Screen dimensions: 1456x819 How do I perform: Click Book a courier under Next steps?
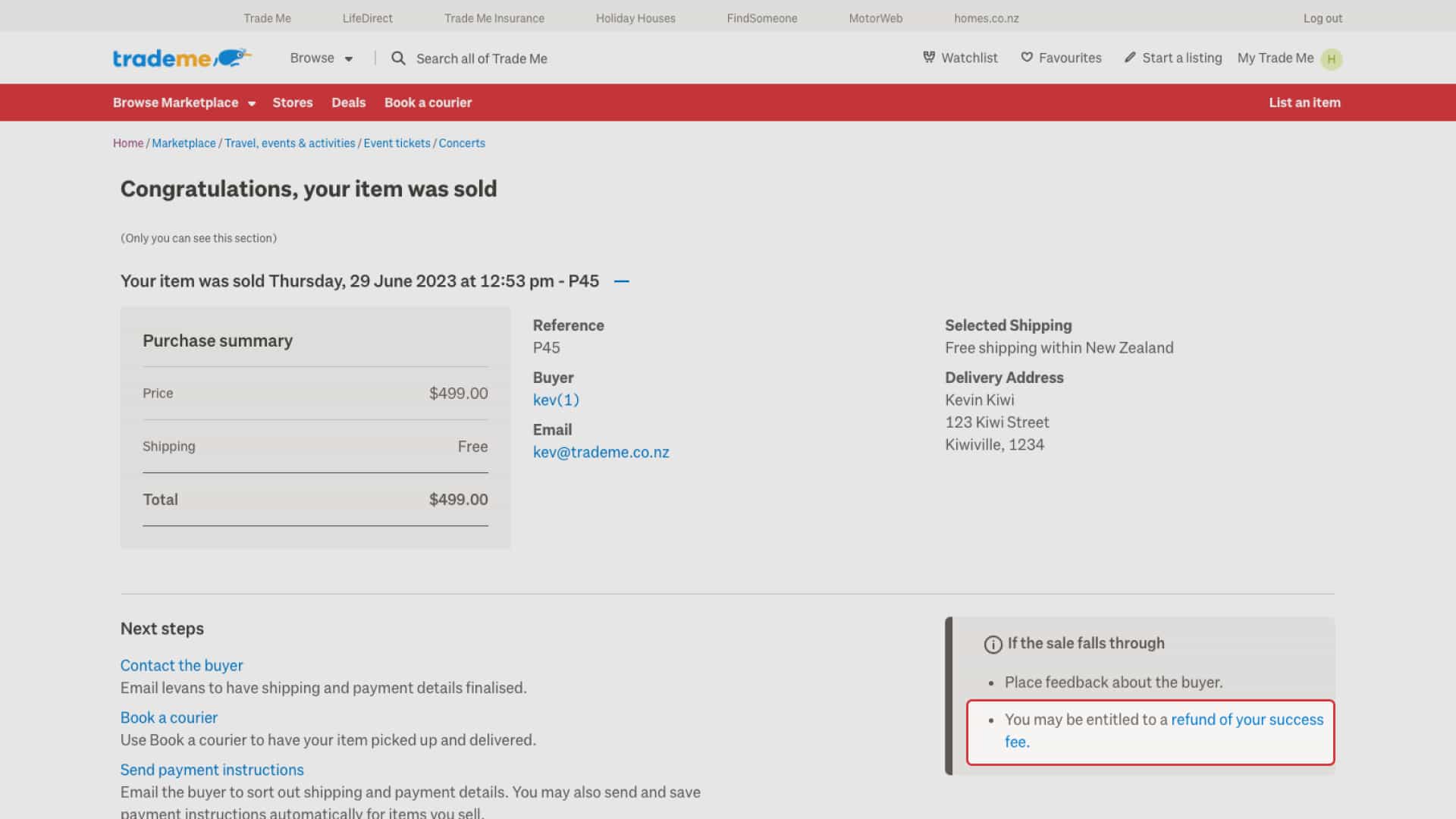pyautogui.click(x=168, y=717)
